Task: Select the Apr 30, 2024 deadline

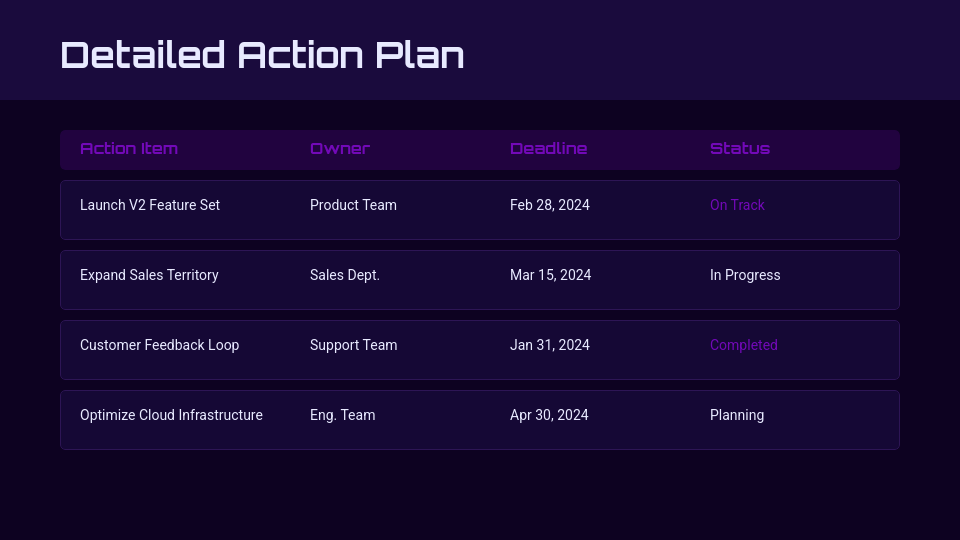Action: tap(549, 415)
